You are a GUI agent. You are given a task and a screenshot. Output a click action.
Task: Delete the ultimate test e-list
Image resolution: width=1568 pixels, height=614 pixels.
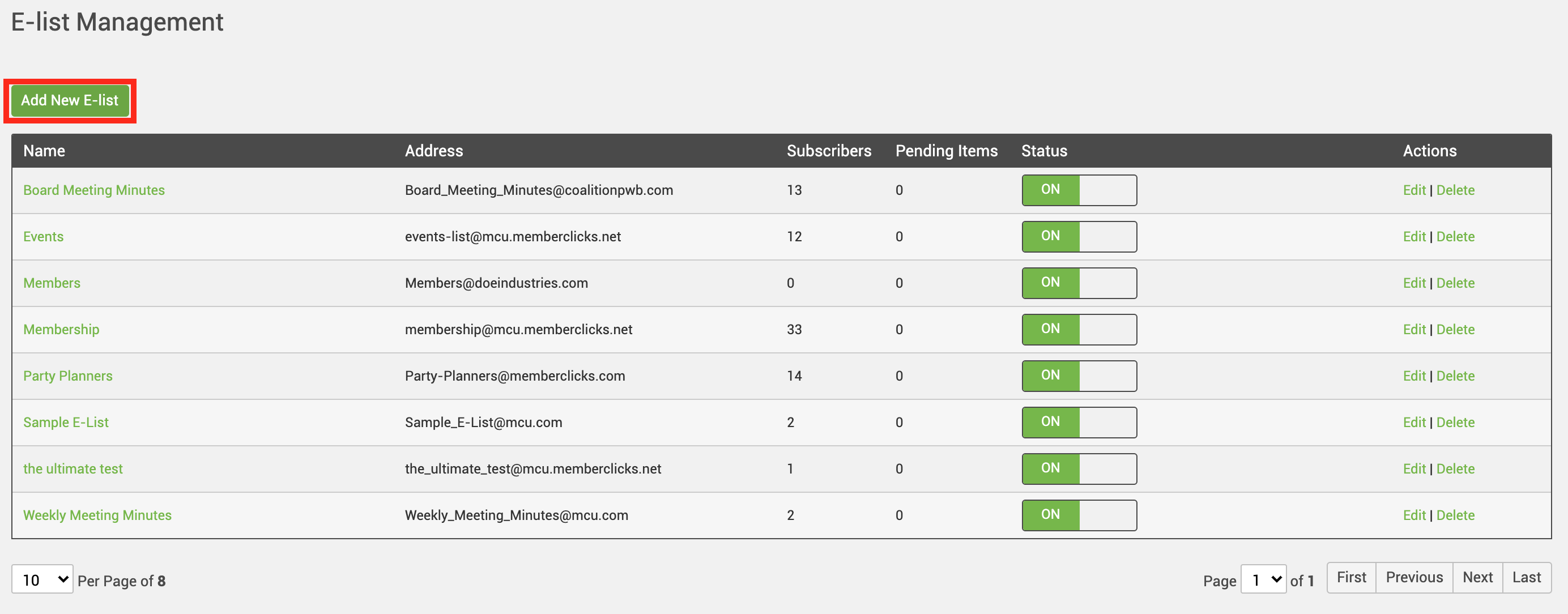click(1455, 468)
